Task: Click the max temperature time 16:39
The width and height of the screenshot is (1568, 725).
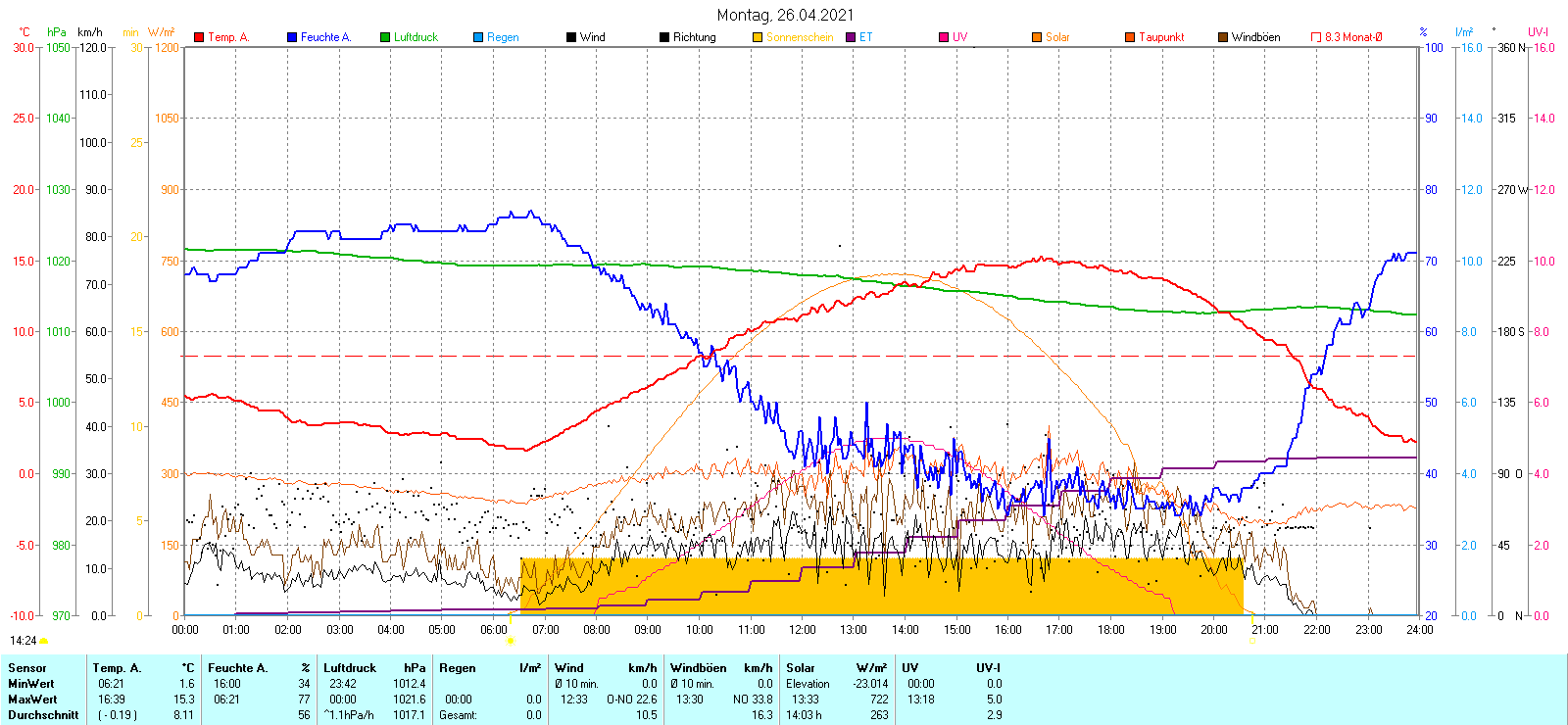Action: [x=111, y=700]
